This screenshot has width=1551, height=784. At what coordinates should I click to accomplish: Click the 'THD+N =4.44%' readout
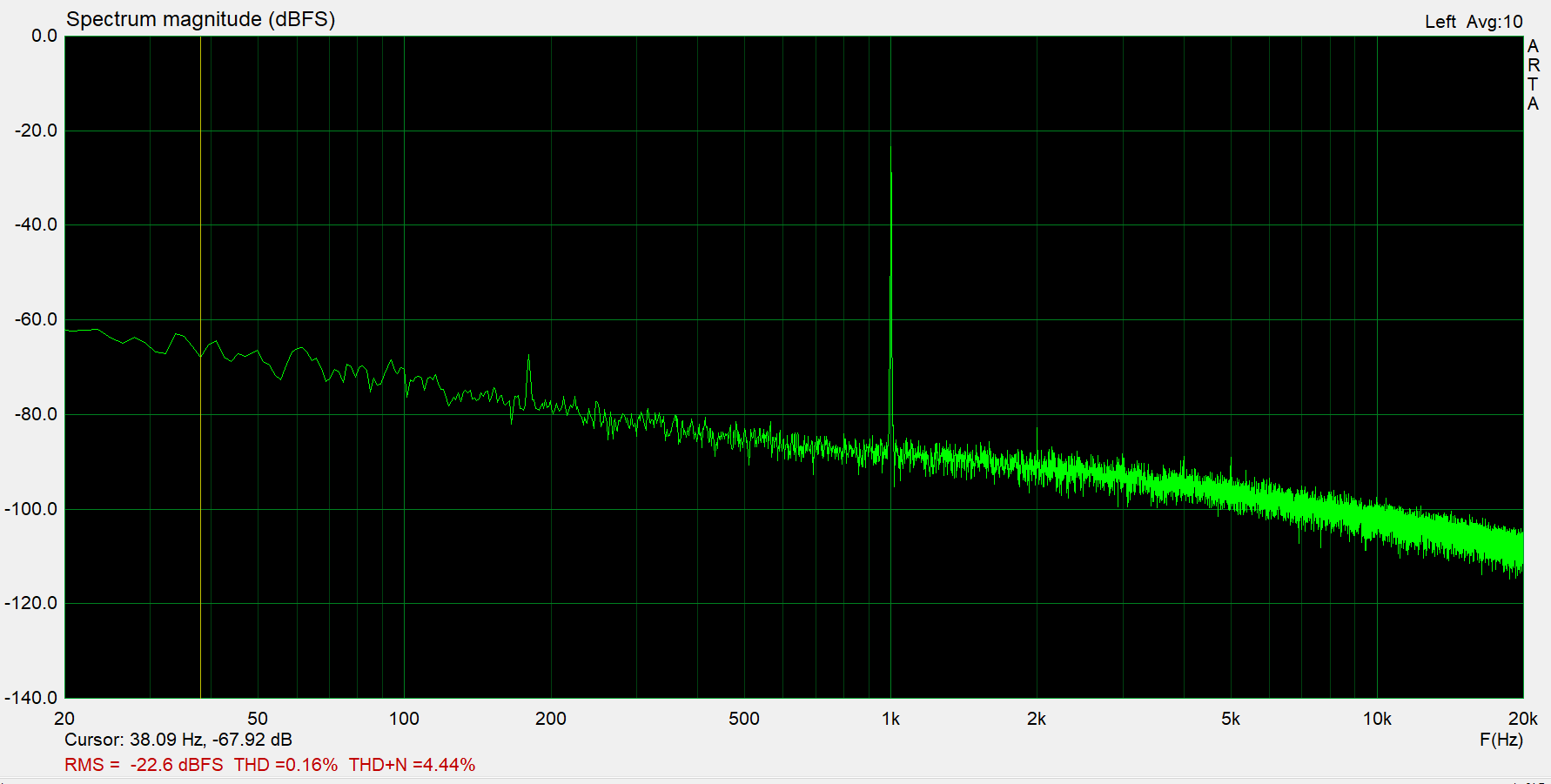[x=412, y=765]
